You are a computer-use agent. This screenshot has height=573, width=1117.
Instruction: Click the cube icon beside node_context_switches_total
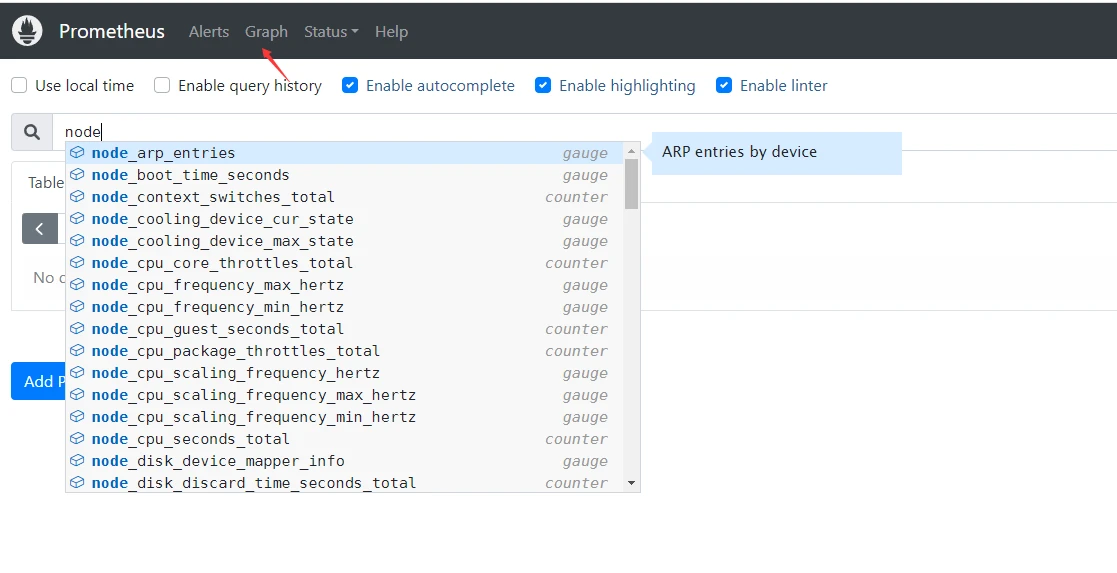[77, 197]
